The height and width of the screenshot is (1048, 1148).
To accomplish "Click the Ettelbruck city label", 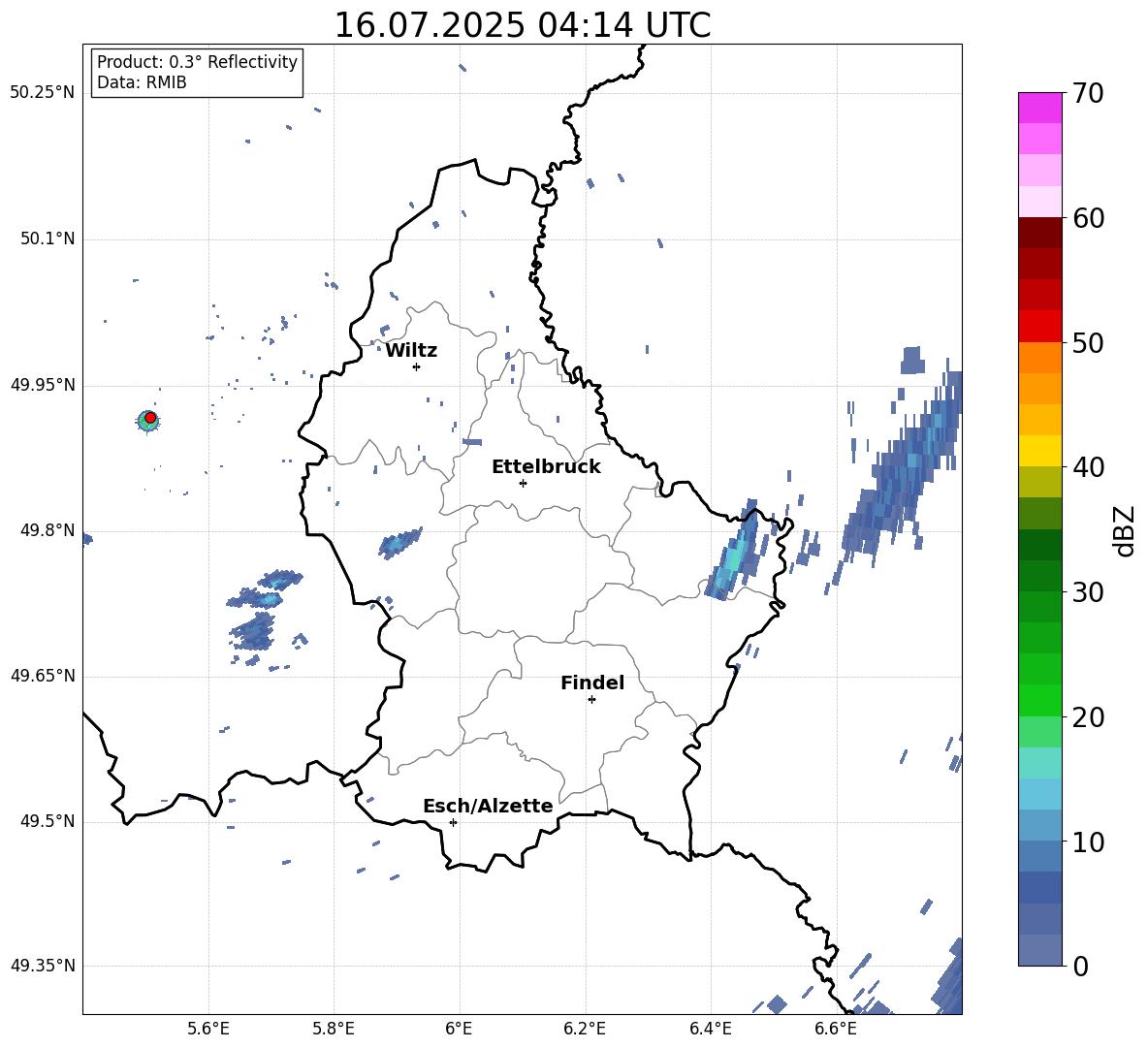I will [546, 467].
